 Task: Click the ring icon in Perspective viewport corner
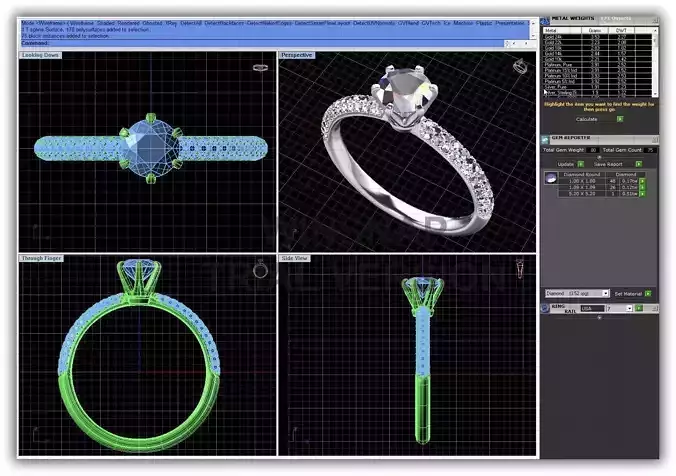(520, 66)
